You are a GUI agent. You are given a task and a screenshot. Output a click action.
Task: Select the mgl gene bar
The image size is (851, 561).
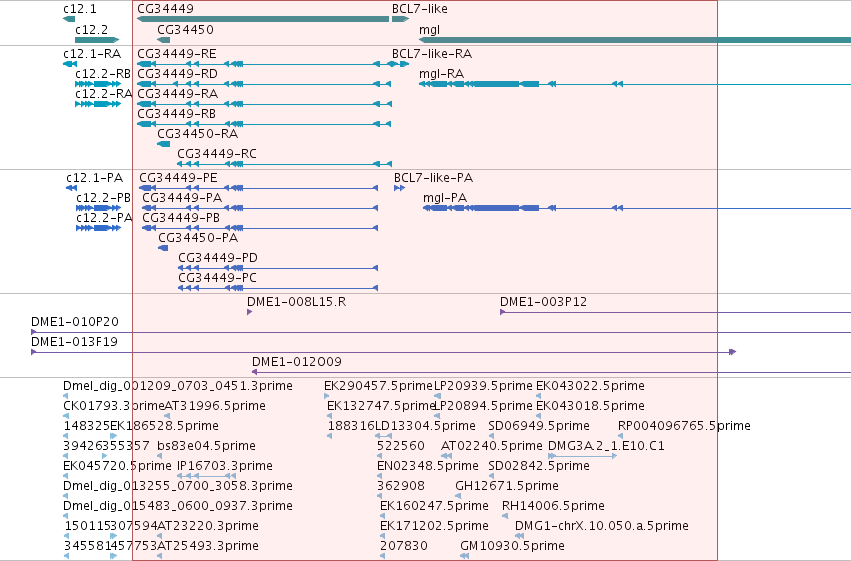click(x=635, y=40)
